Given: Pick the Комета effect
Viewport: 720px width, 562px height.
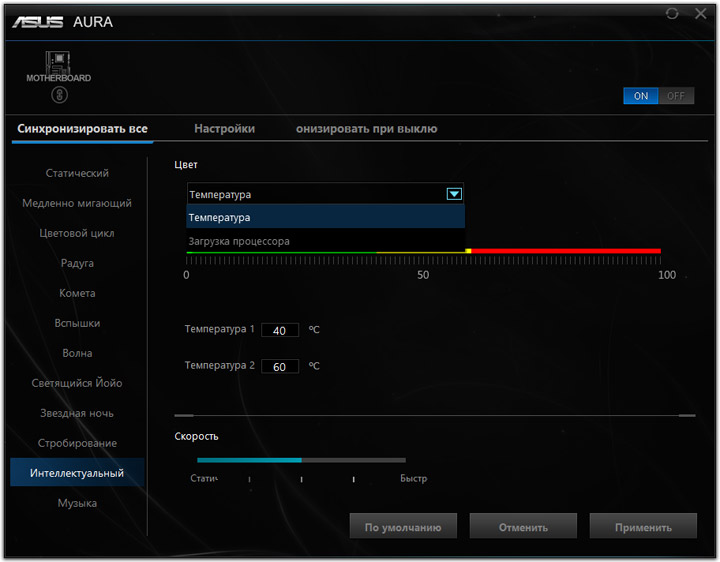Looking at the screenshot, I should (x=77, y=293).
